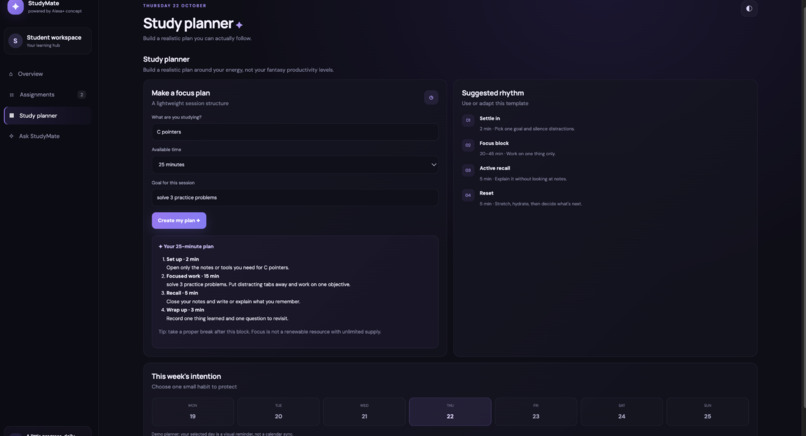806x436 pixels.
Task: Click the 04 Reset step badge
Action: click(468, 195)
